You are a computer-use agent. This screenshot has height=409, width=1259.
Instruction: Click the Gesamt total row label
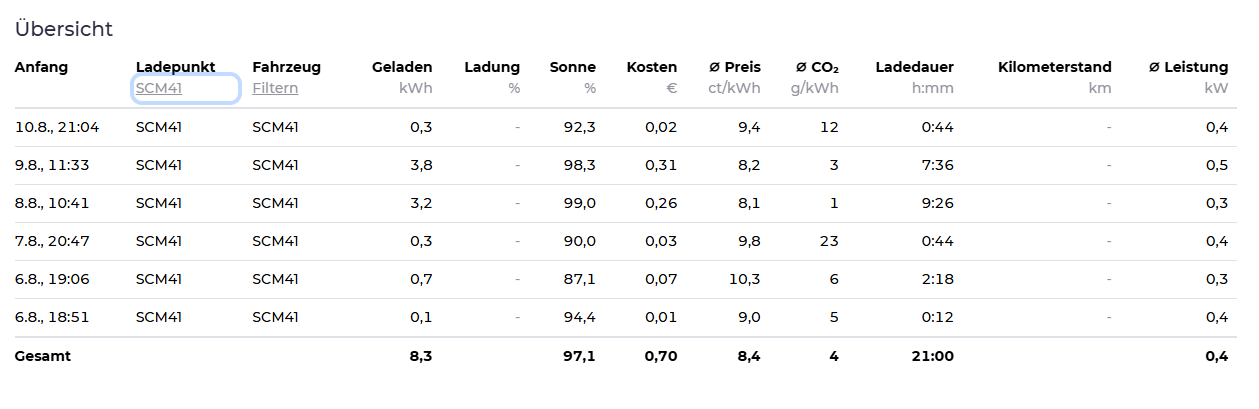(43, 355)
